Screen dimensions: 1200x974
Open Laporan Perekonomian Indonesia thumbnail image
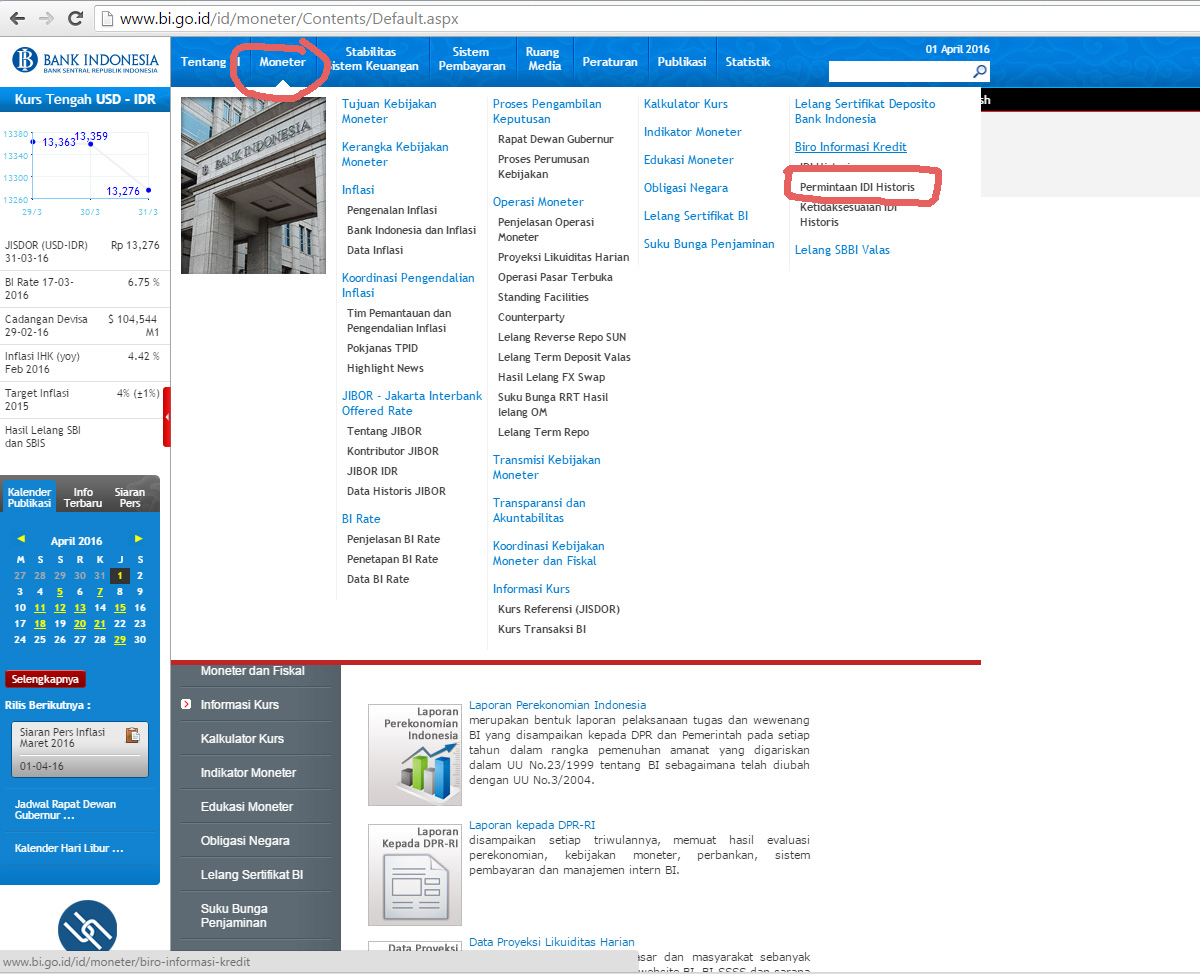click(x=414, y=755)
